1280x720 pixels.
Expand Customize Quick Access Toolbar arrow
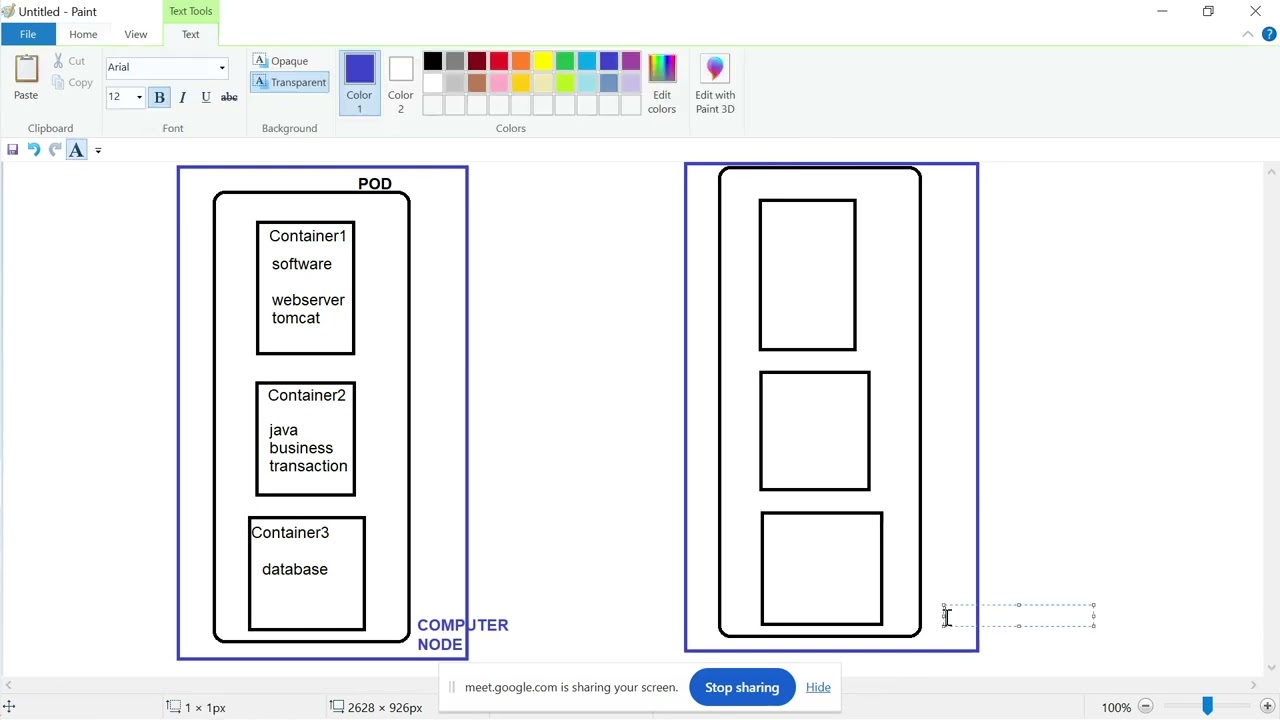coord(98,151)
